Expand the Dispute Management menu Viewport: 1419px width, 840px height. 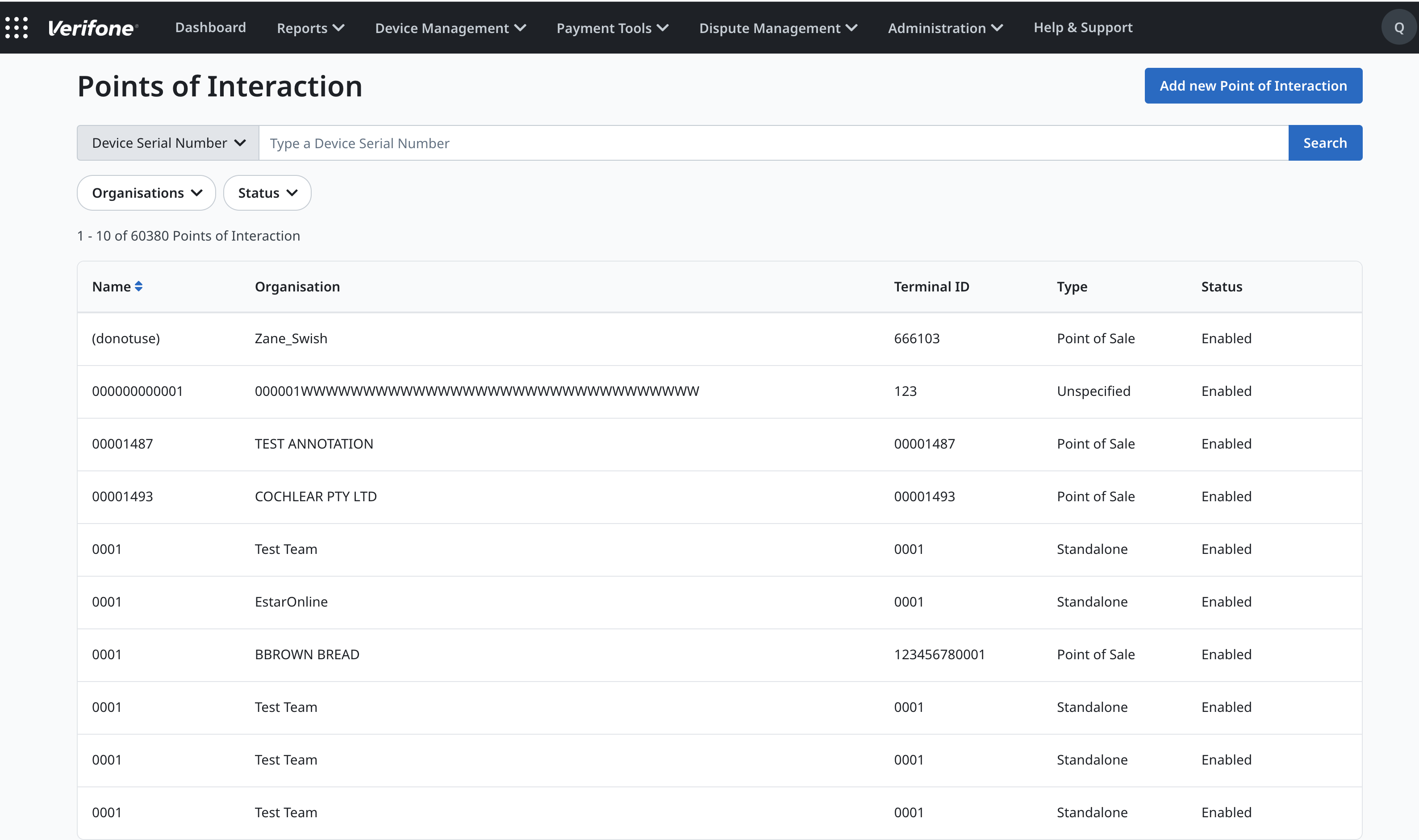(778, 28)
